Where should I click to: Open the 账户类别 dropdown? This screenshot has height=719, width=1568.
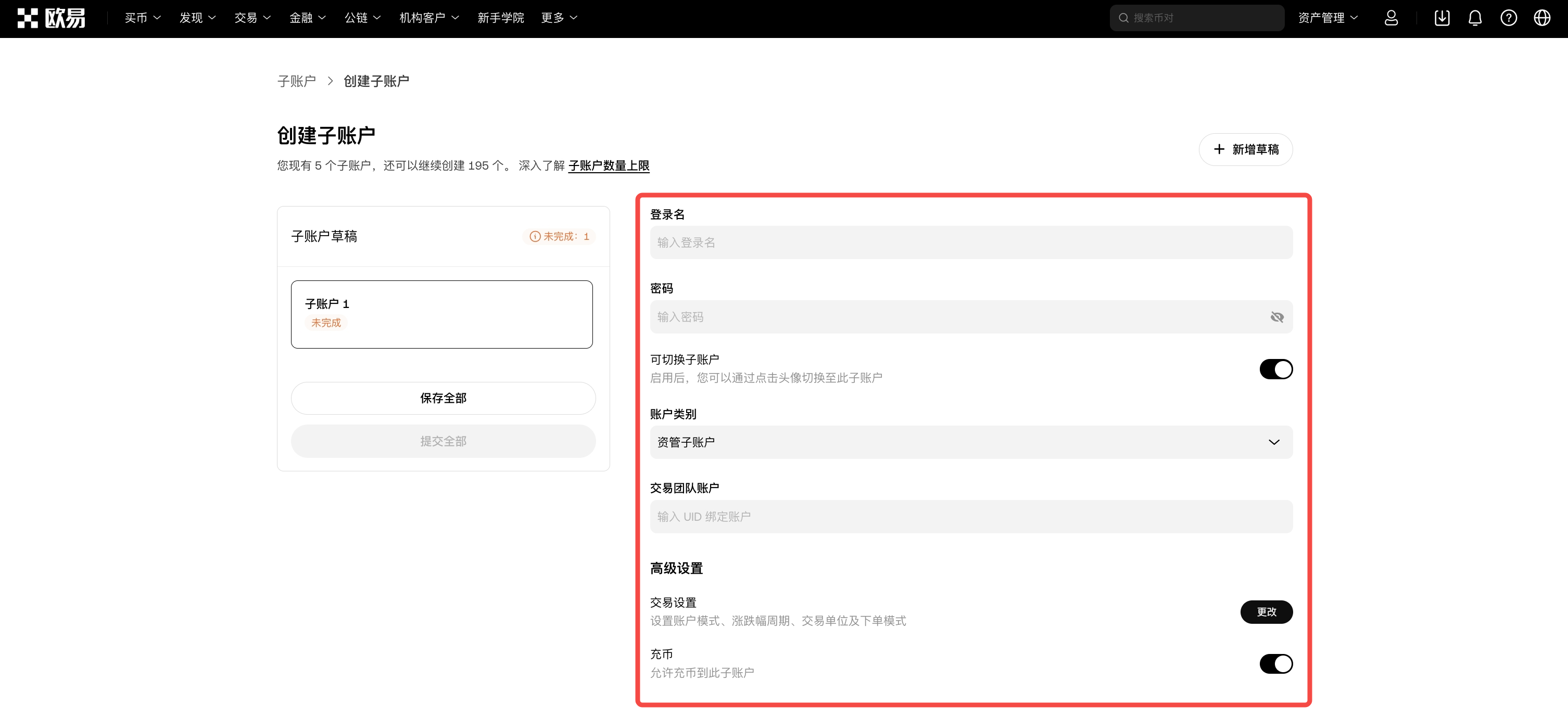tap(971, 442)
